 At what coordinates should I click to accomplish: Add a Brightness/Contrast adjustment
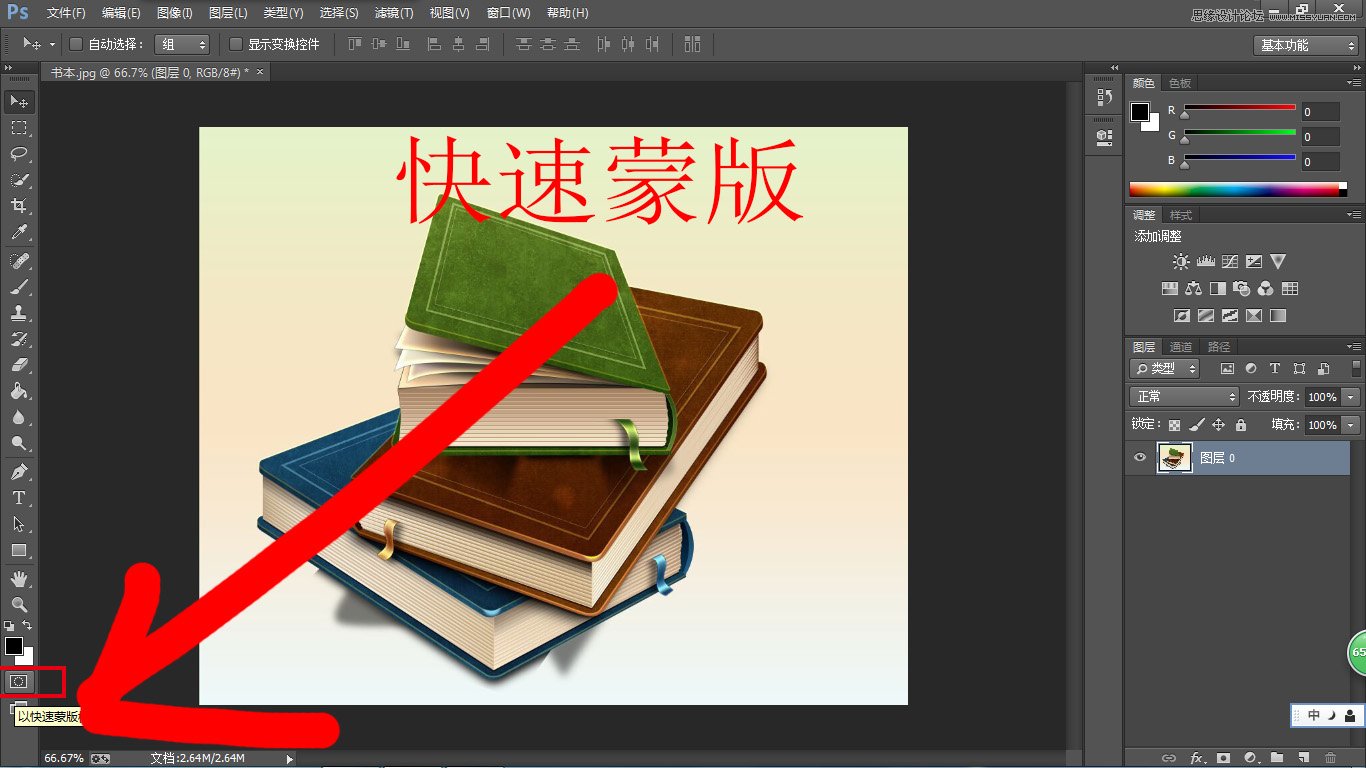pos(1181,262)
